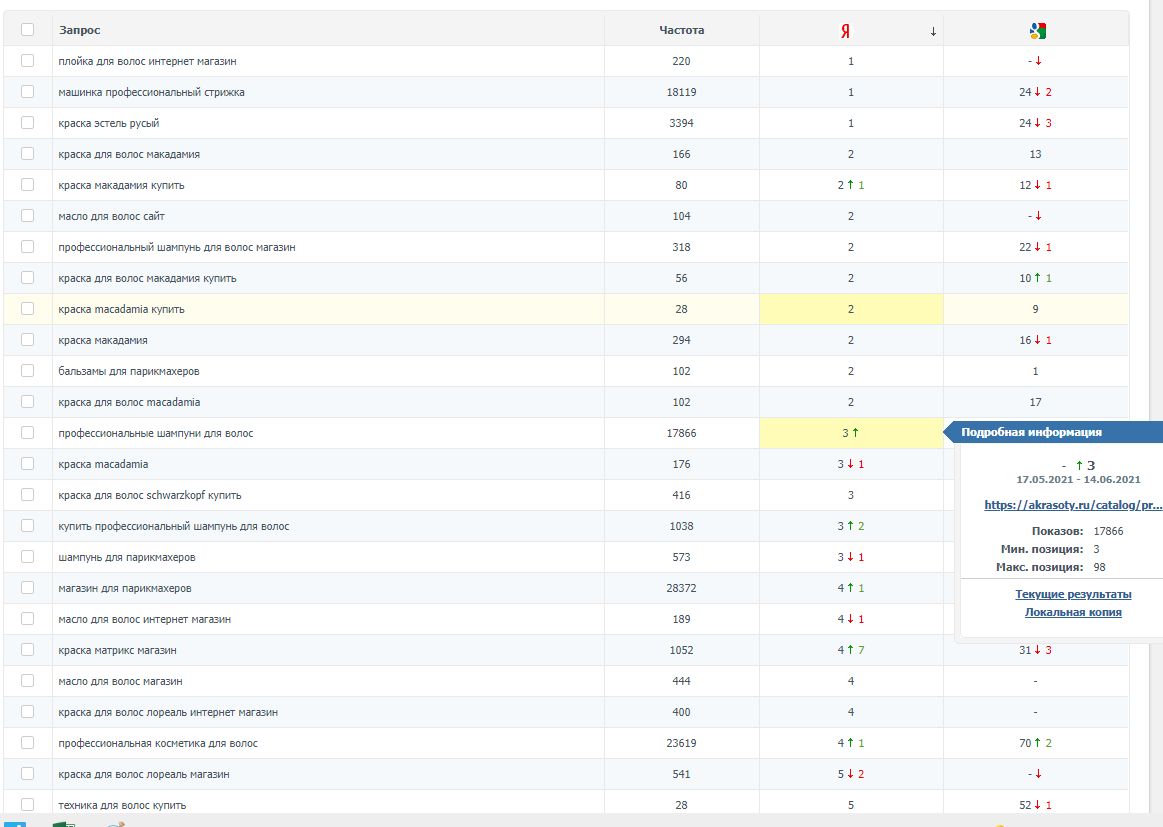Click query 'масло для волос интернет магазин'
The width and height of the screenshot is (1163, 827).
click(145, 619)
